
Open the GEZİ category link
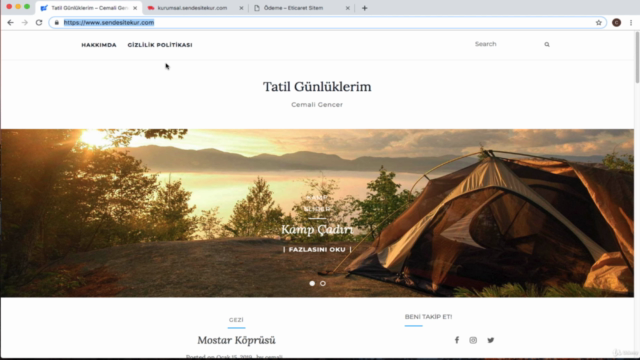click(x=236, y=320)
